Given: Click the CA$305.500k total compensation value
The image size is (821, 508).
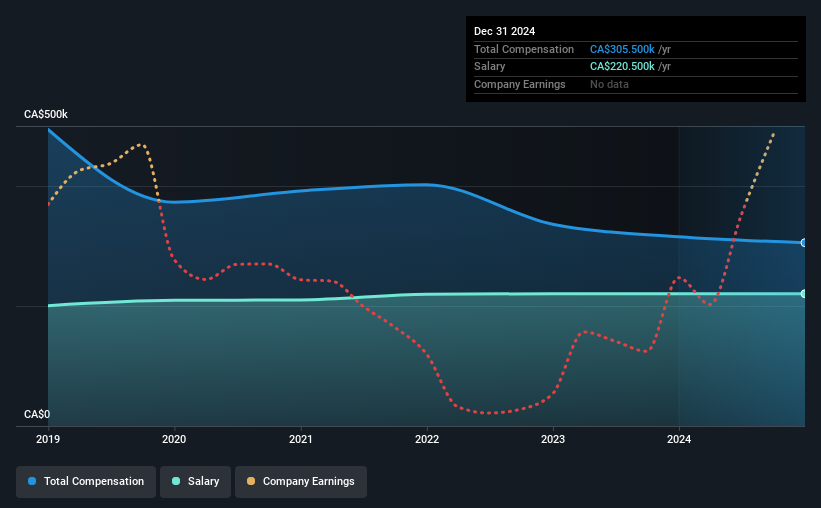Looking at the screenshot, I should click(x=622, y=49).
